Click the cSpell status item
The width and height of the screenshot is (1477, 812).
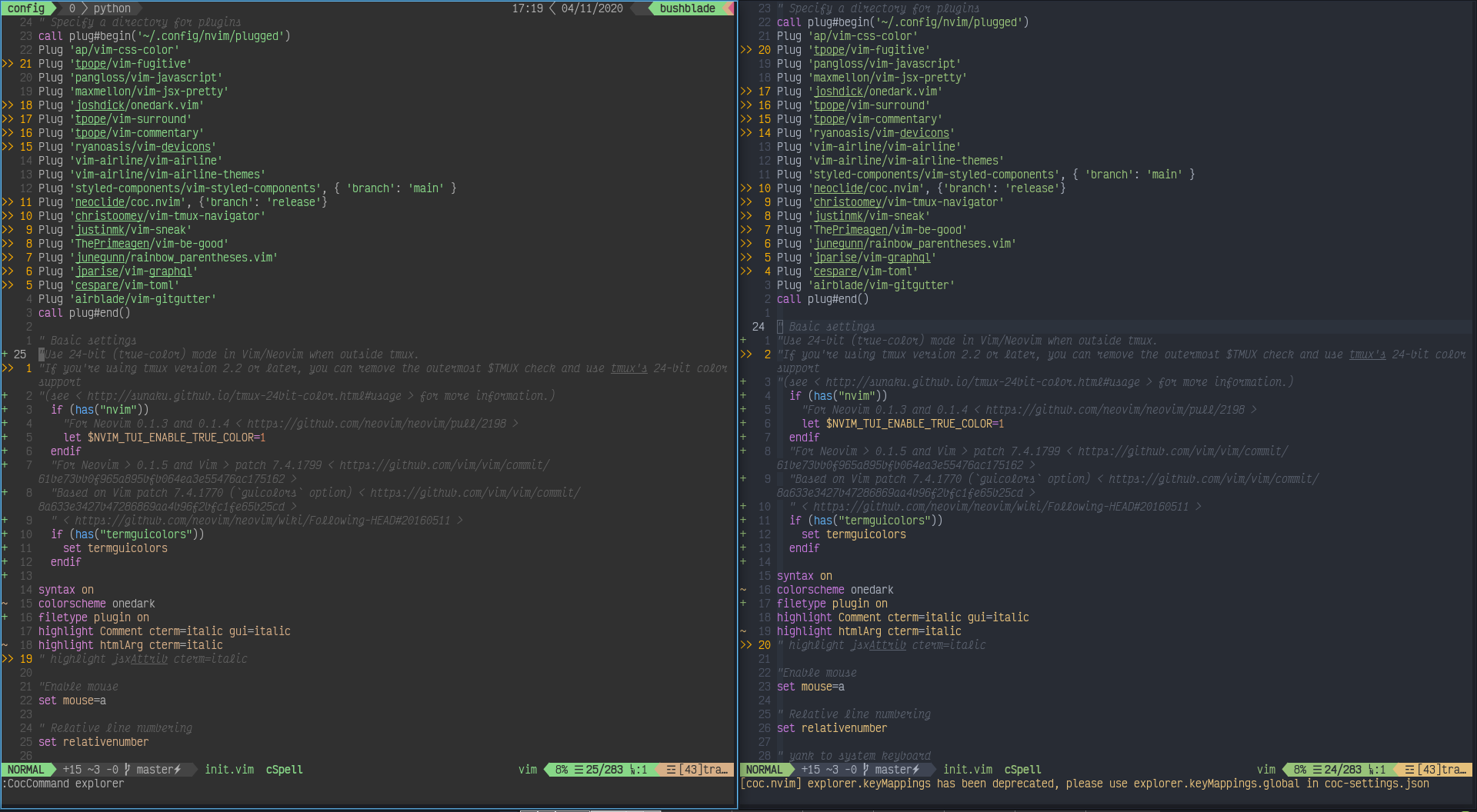click(284, 770)
